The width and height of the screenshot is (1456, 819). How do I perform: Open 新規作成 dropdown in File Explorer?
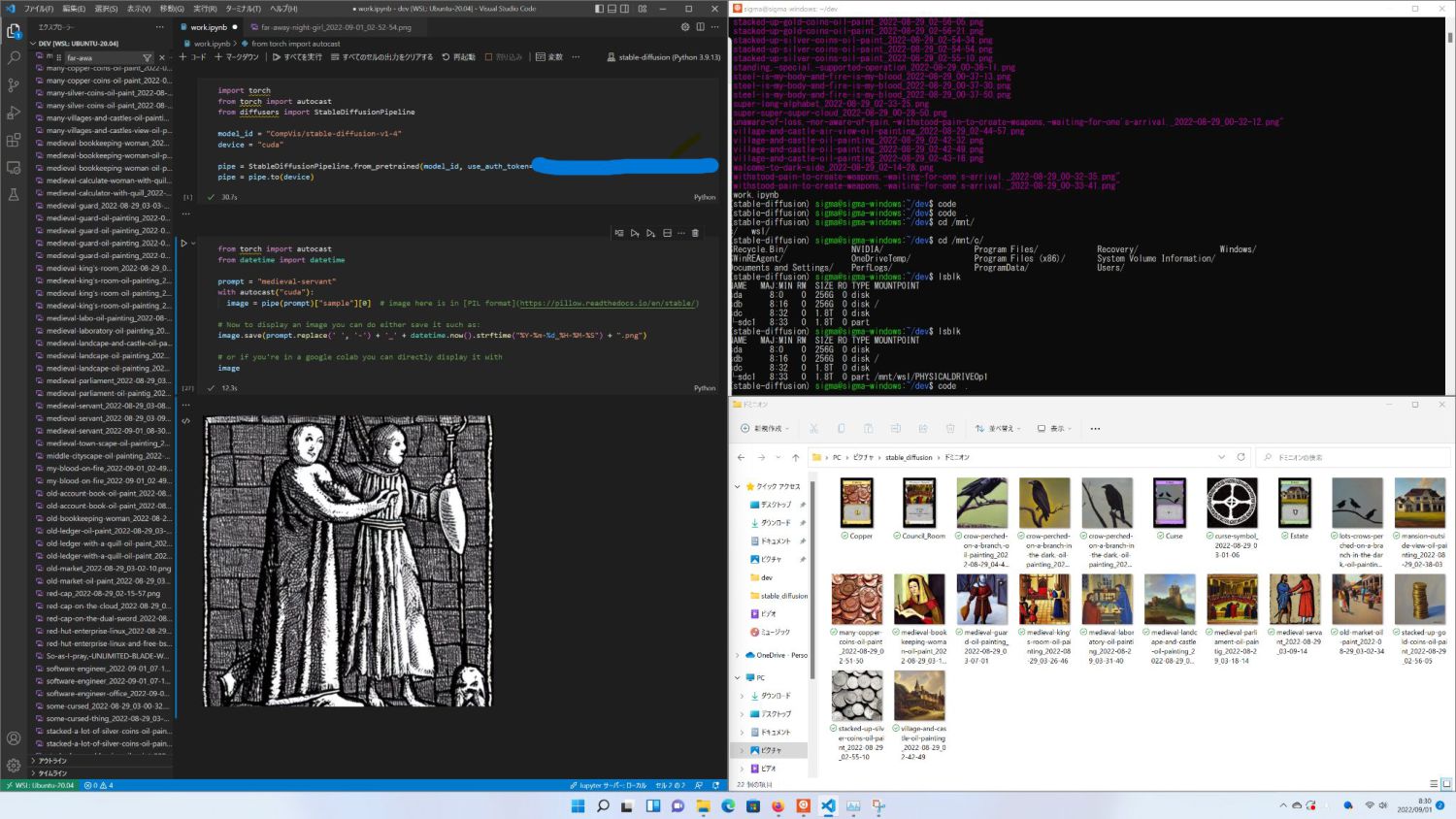tap(765, 428)
